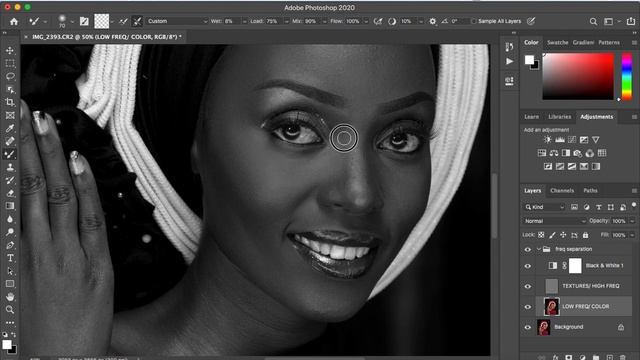Select the Mixer Brush tool
Image resolution: width=640 pixels, height=360 pixels.
tap(10, 154)
